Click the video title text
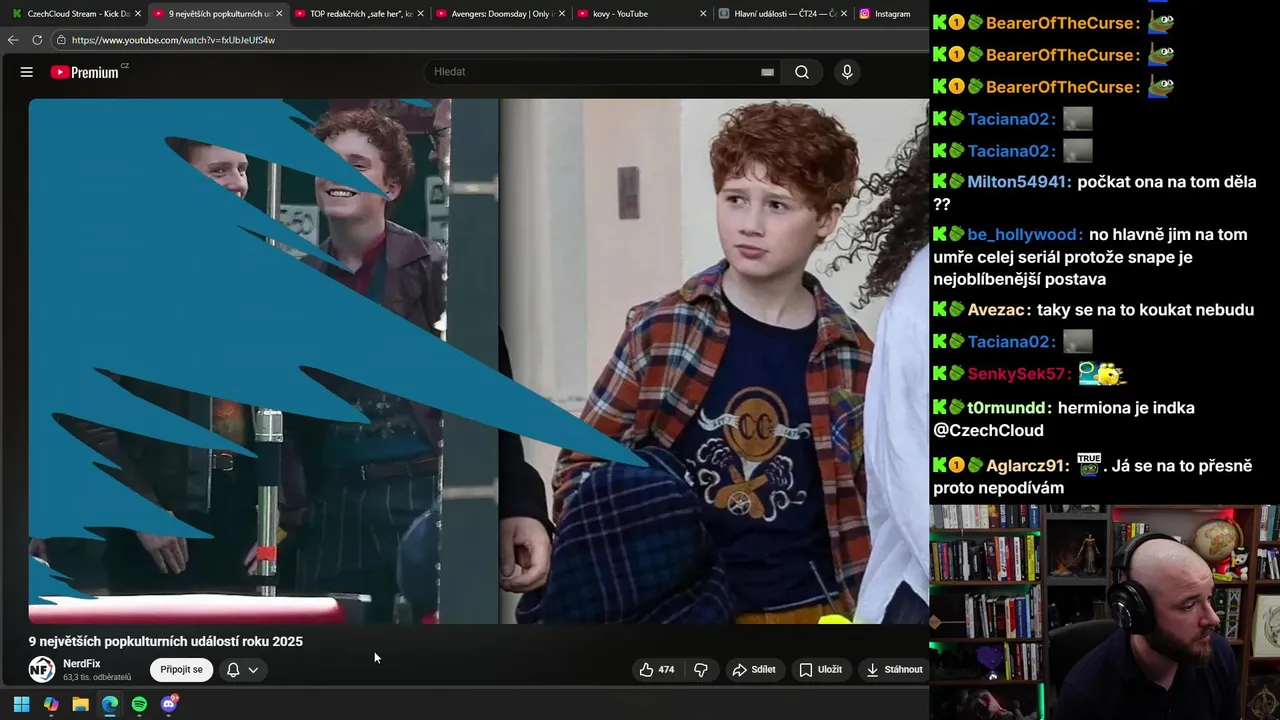 pos(165,642)
